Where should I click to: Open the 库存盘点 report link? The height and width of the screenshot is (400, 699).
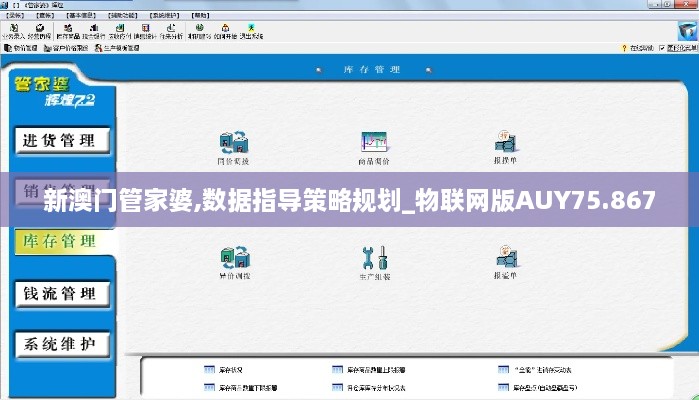click(x=537, y=388)
